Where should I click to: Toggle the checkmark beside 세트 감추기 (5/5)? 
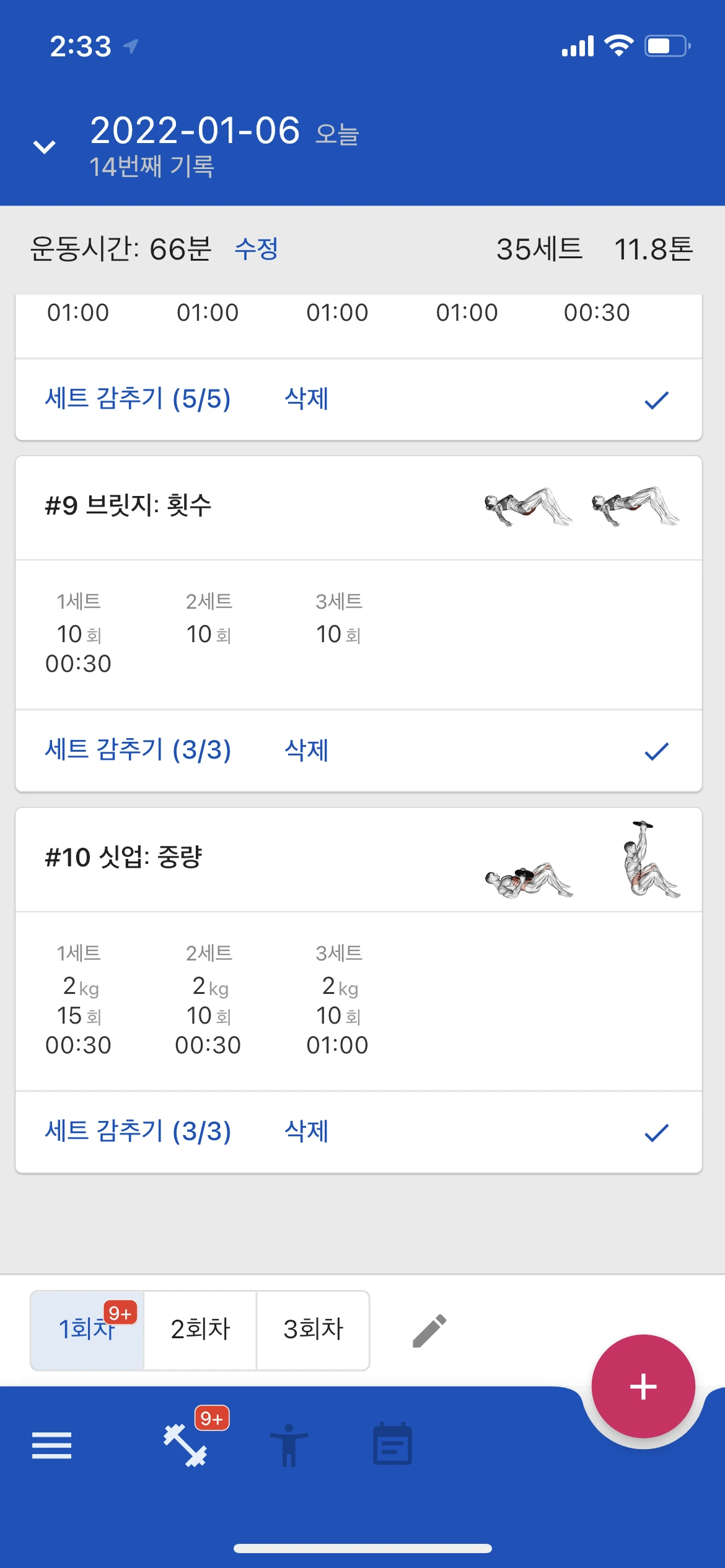[x=656, y=400]
